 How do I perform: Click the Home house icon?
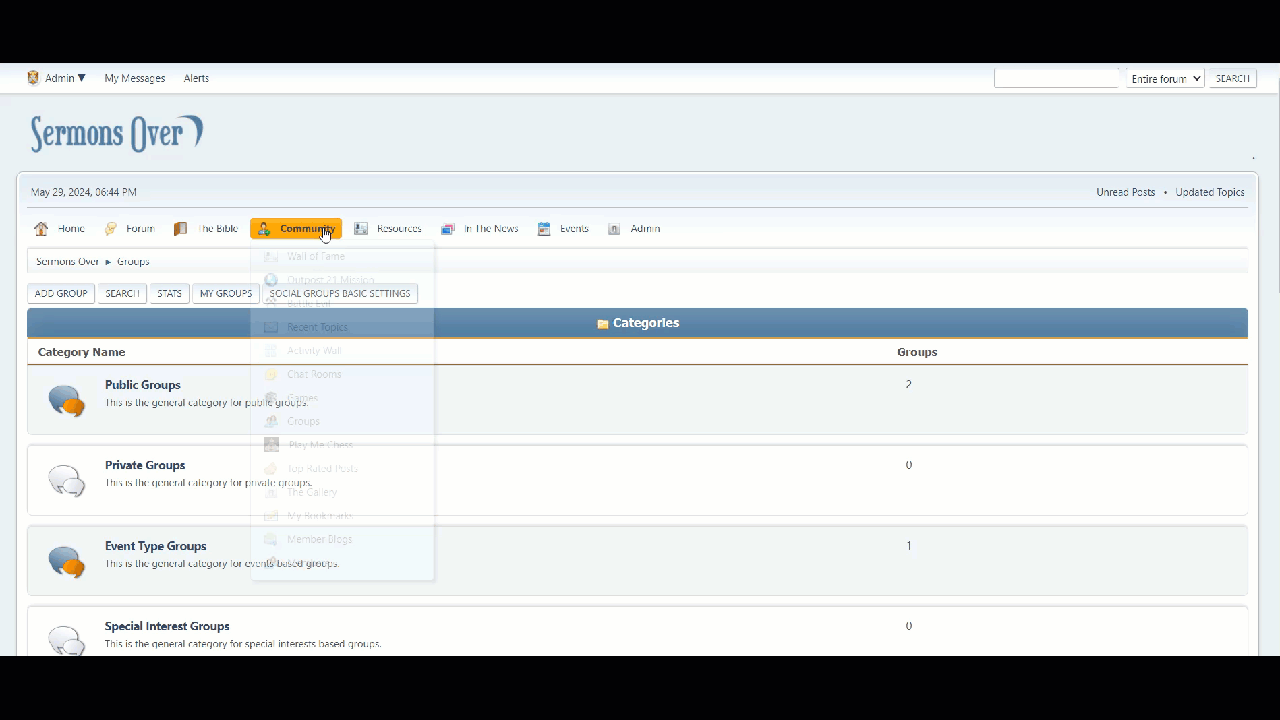41,229
